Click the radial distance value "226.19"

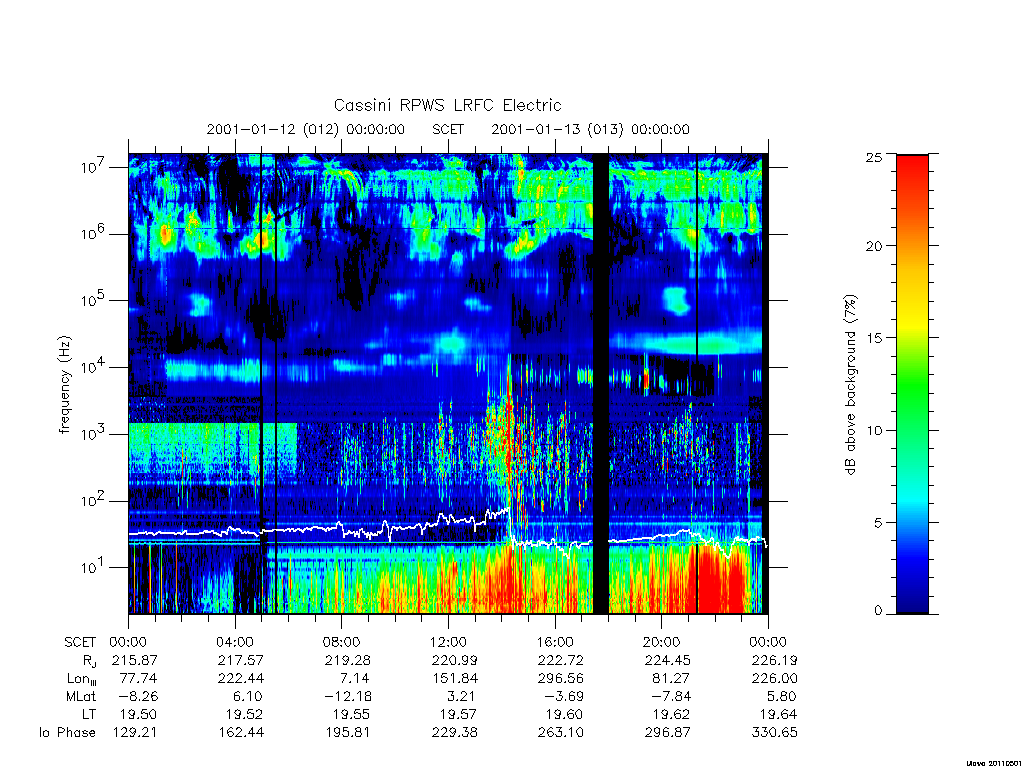(775, 660)
